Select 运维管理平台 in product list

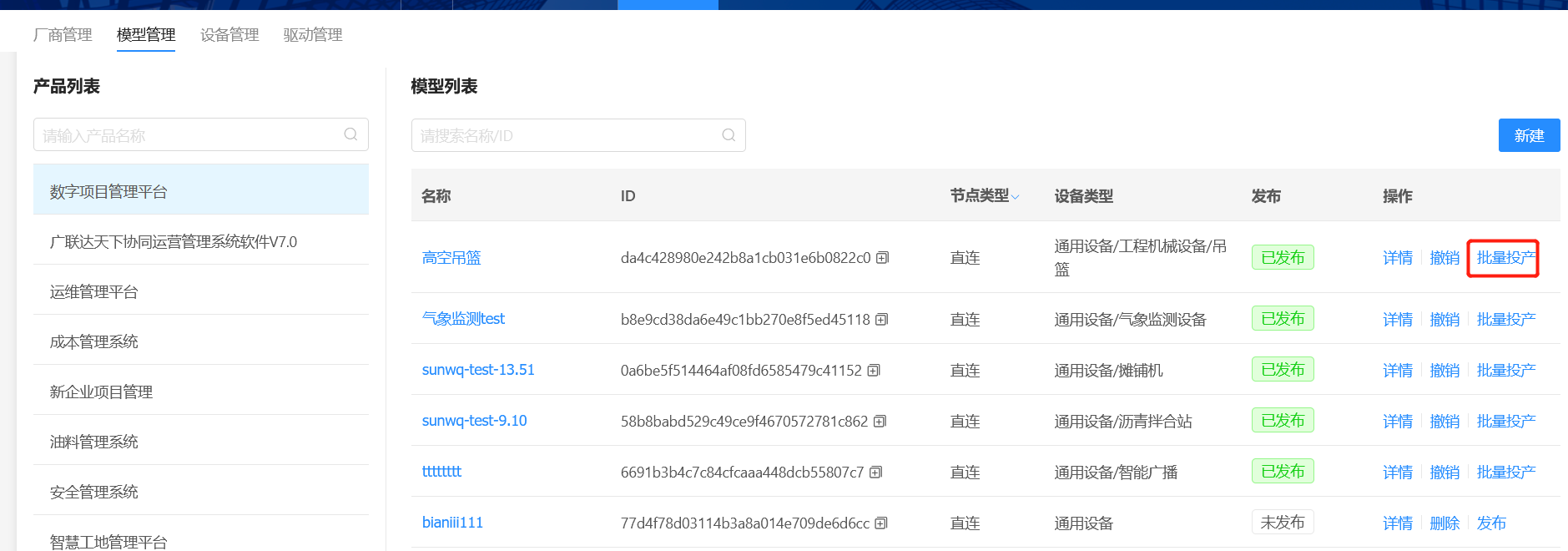tap(93, 291)
